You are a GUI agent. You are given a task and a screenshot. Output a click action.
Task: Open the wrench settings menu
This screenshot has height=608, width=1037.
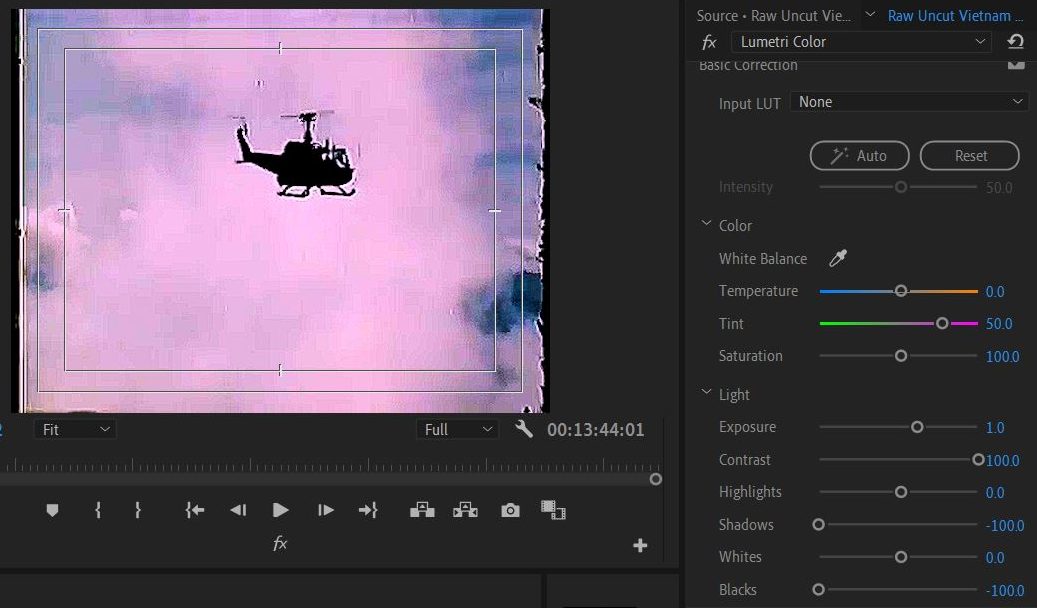tap(524, 429)
